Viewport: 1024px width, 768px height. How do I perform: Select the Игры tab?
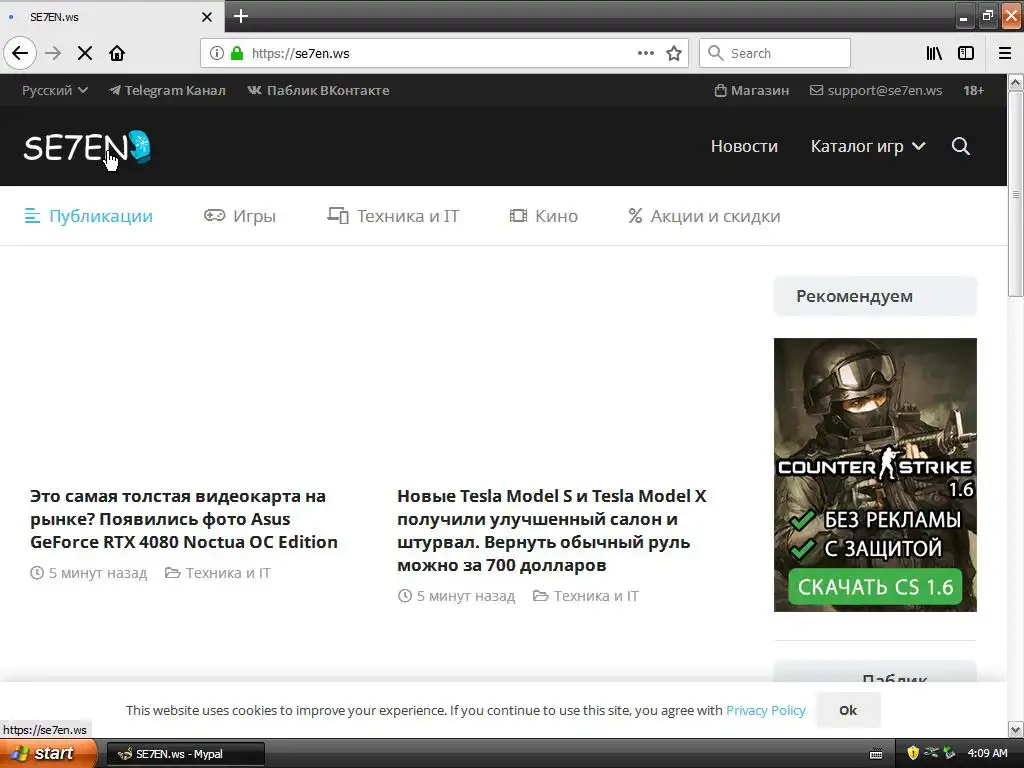pyautogui.click(x=240, y=216)
